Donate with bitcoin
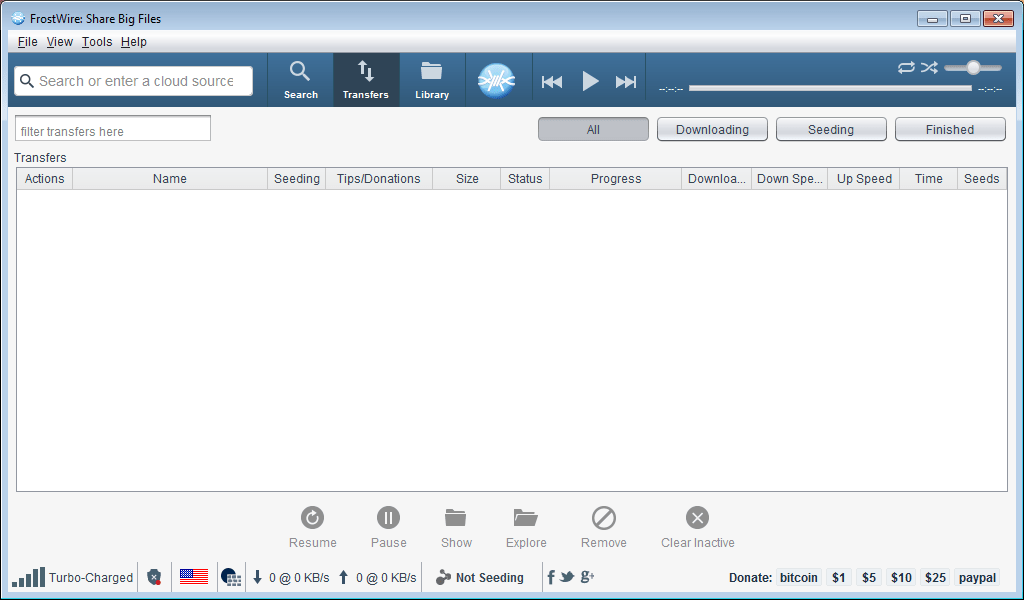This screenshot has width=1024, height=600. pos(798,577)
